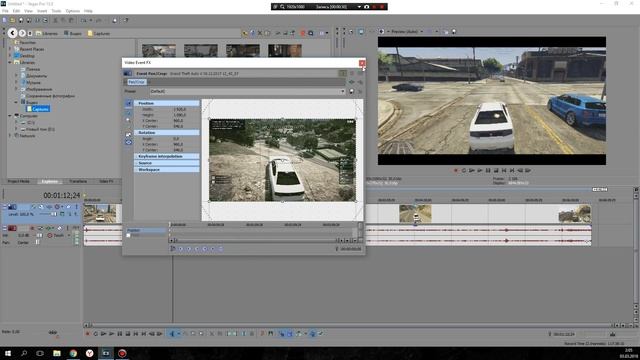Screen dimensions: 640x360
Task: Toggle Enable Snapping in bottom toolbar
Action: (x=282, y=334)
